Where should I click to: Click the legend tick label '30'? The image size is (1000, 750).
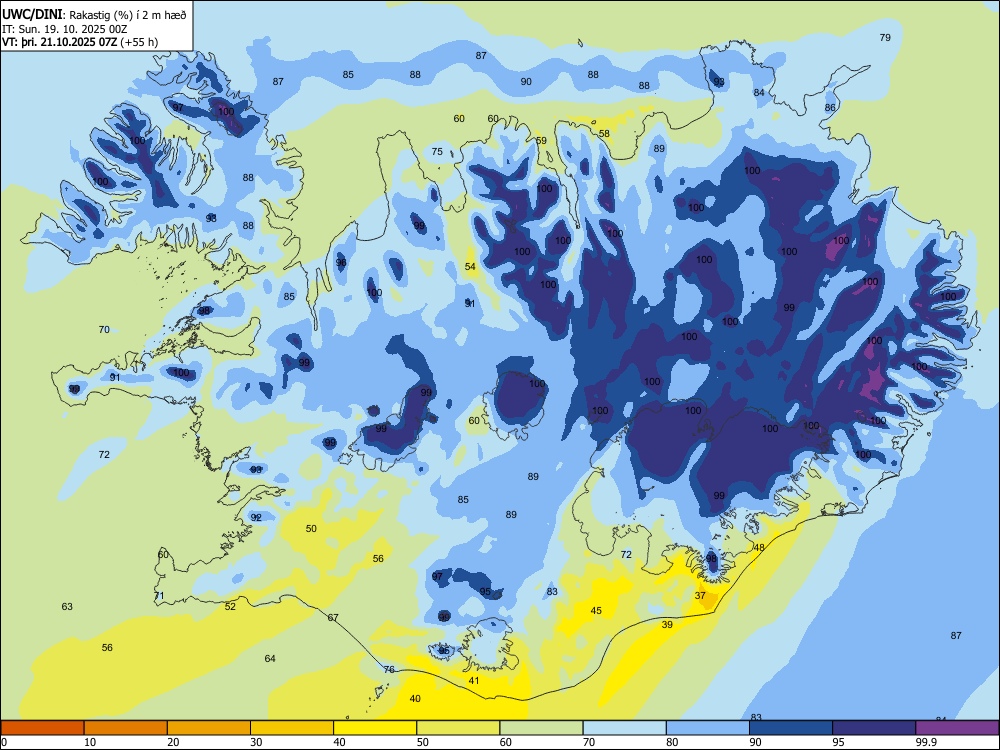click(256, 742)
